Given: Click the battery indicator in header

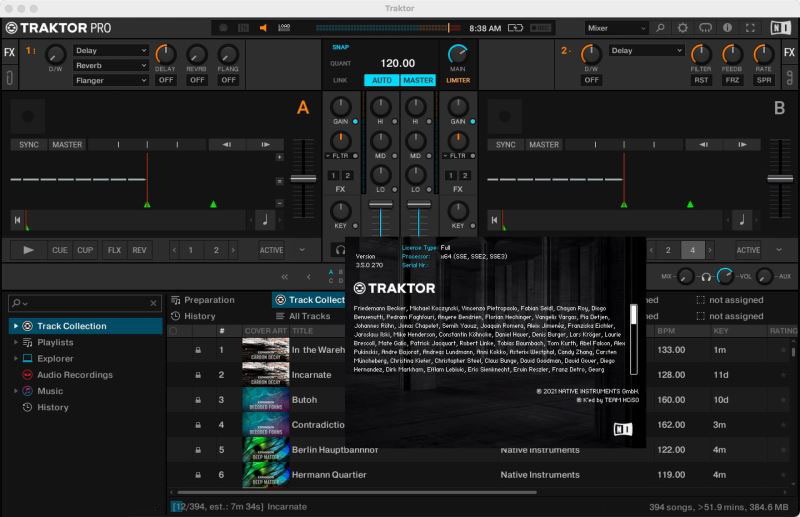Looking at the screenshot, I should click(515, 28).
